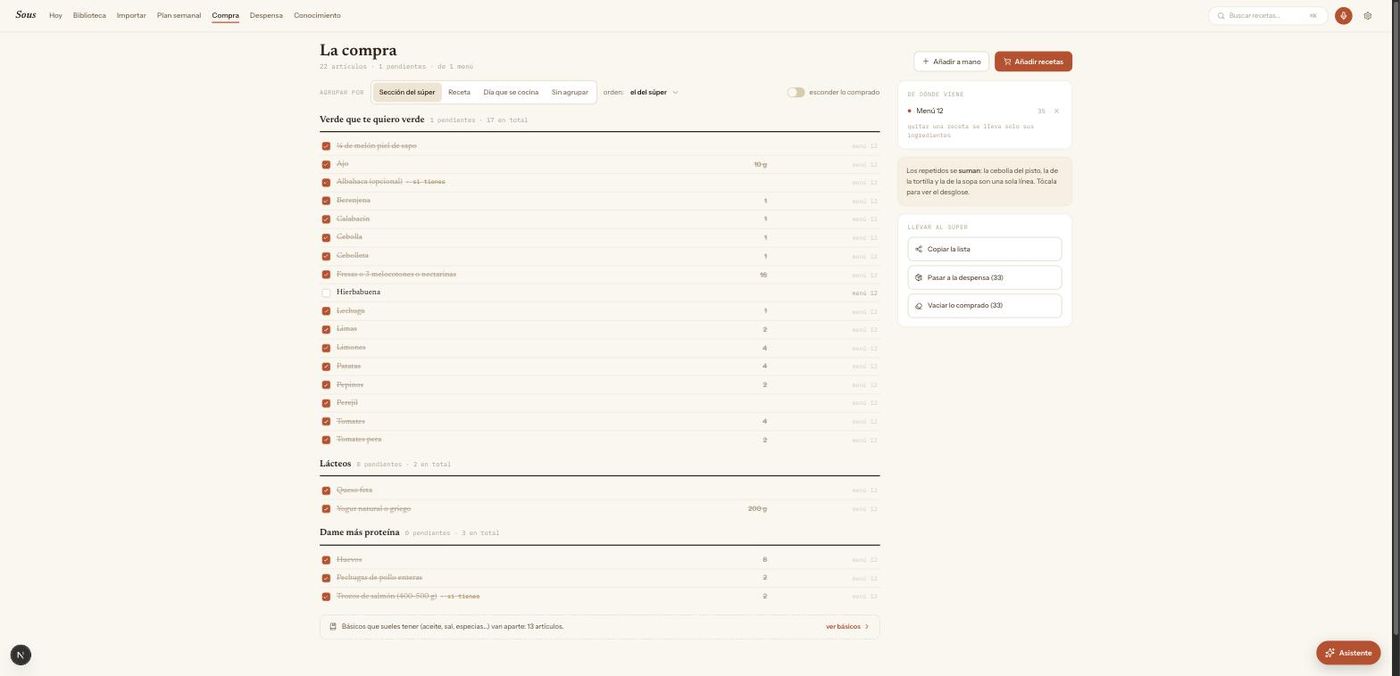Remove Menú 12 with its X icon

[1056, 111]
